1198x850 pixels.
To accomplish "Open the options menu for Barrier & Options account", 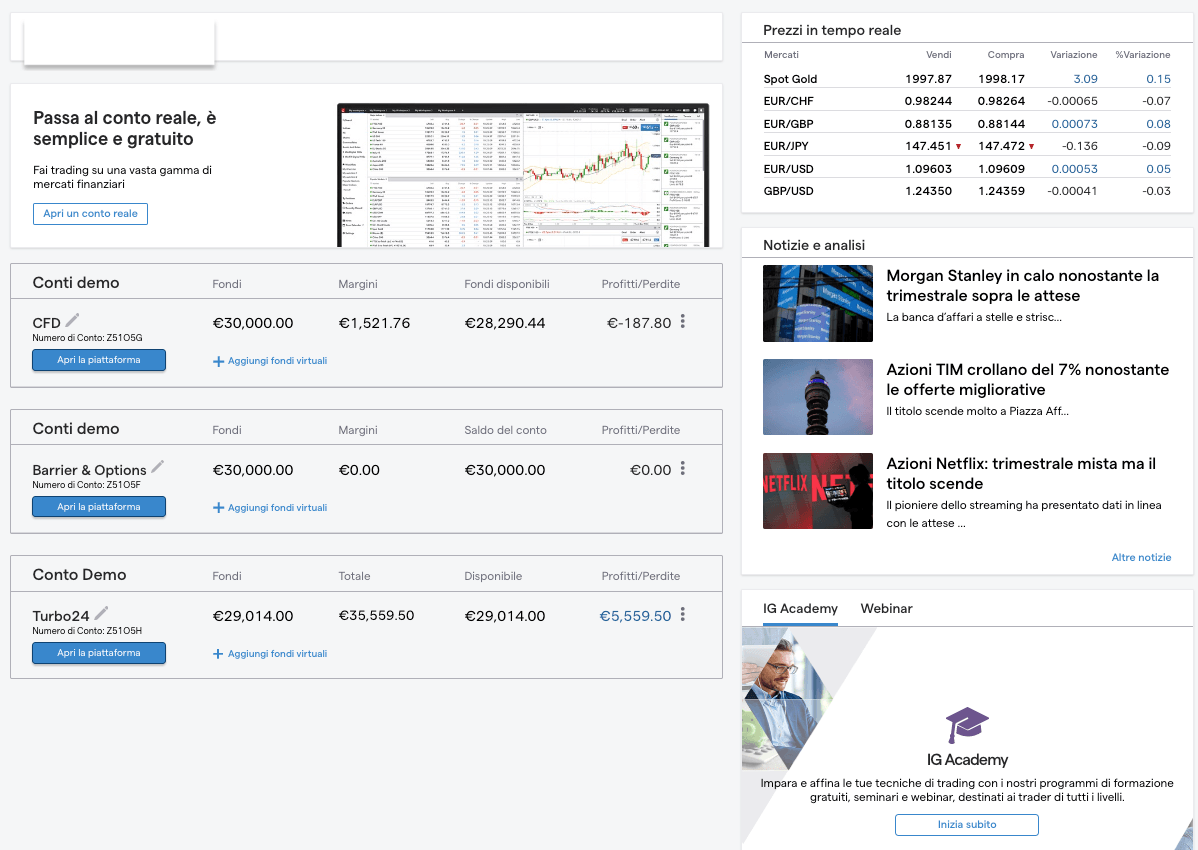I will coord(681,470).
